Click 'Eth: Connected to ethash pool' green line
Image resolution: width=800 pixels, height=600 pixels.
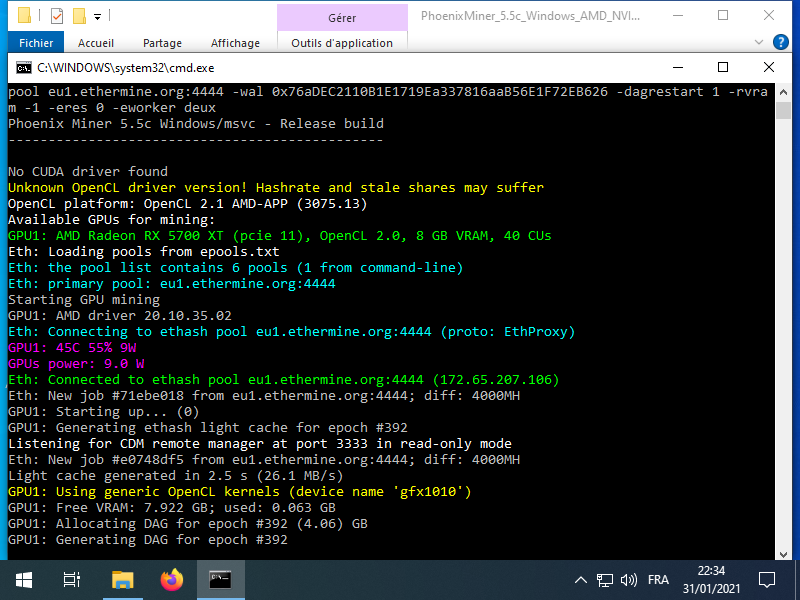pos(284,380)
